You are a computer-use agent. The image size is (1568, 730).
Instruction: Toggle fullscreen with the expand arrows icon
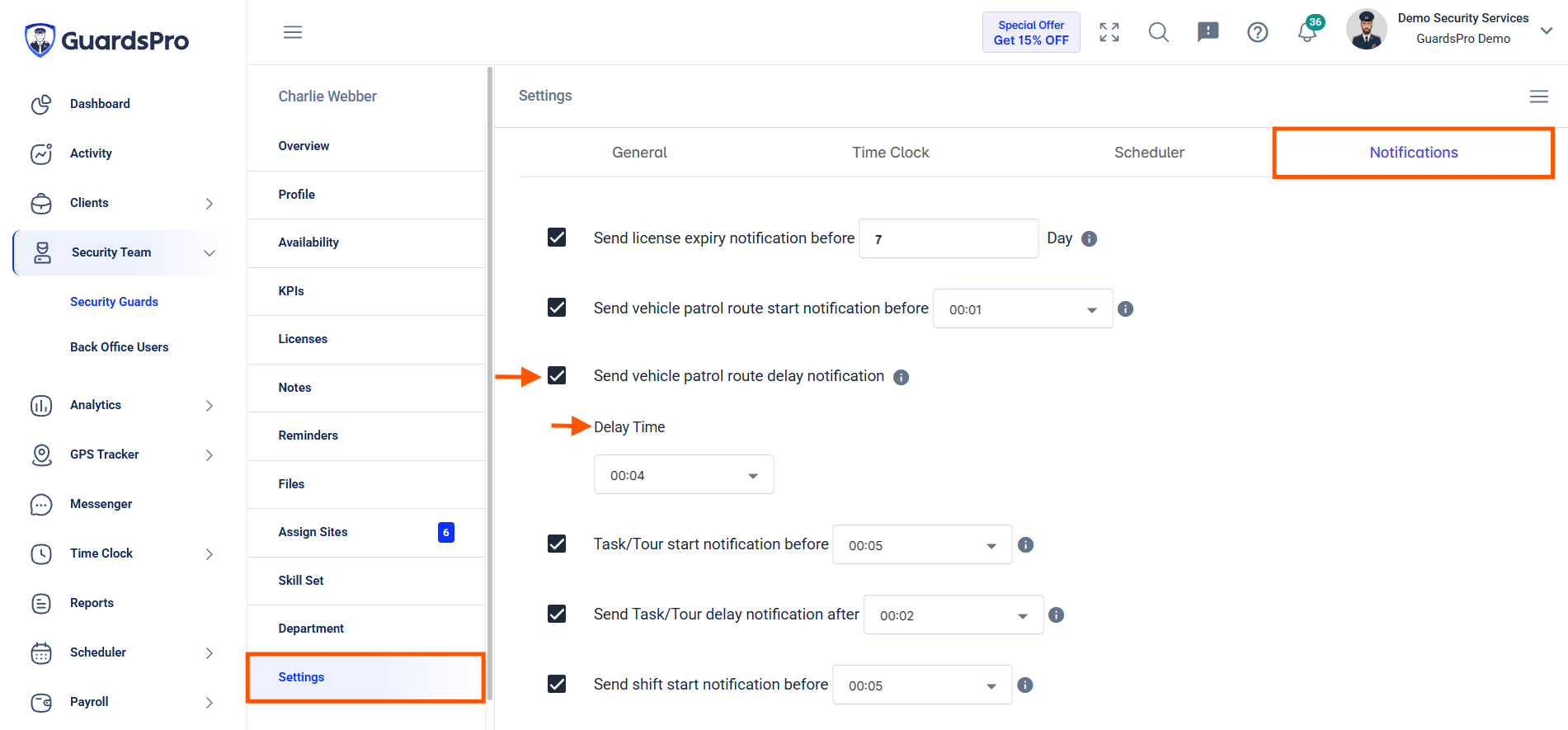[1109, 32]
